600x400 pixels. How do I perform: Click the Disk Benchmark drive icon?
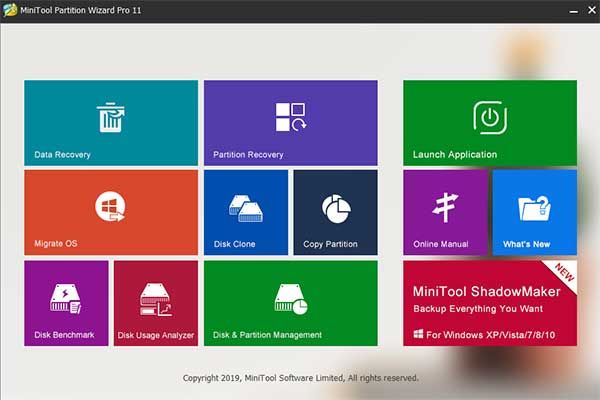click(66, 299)
